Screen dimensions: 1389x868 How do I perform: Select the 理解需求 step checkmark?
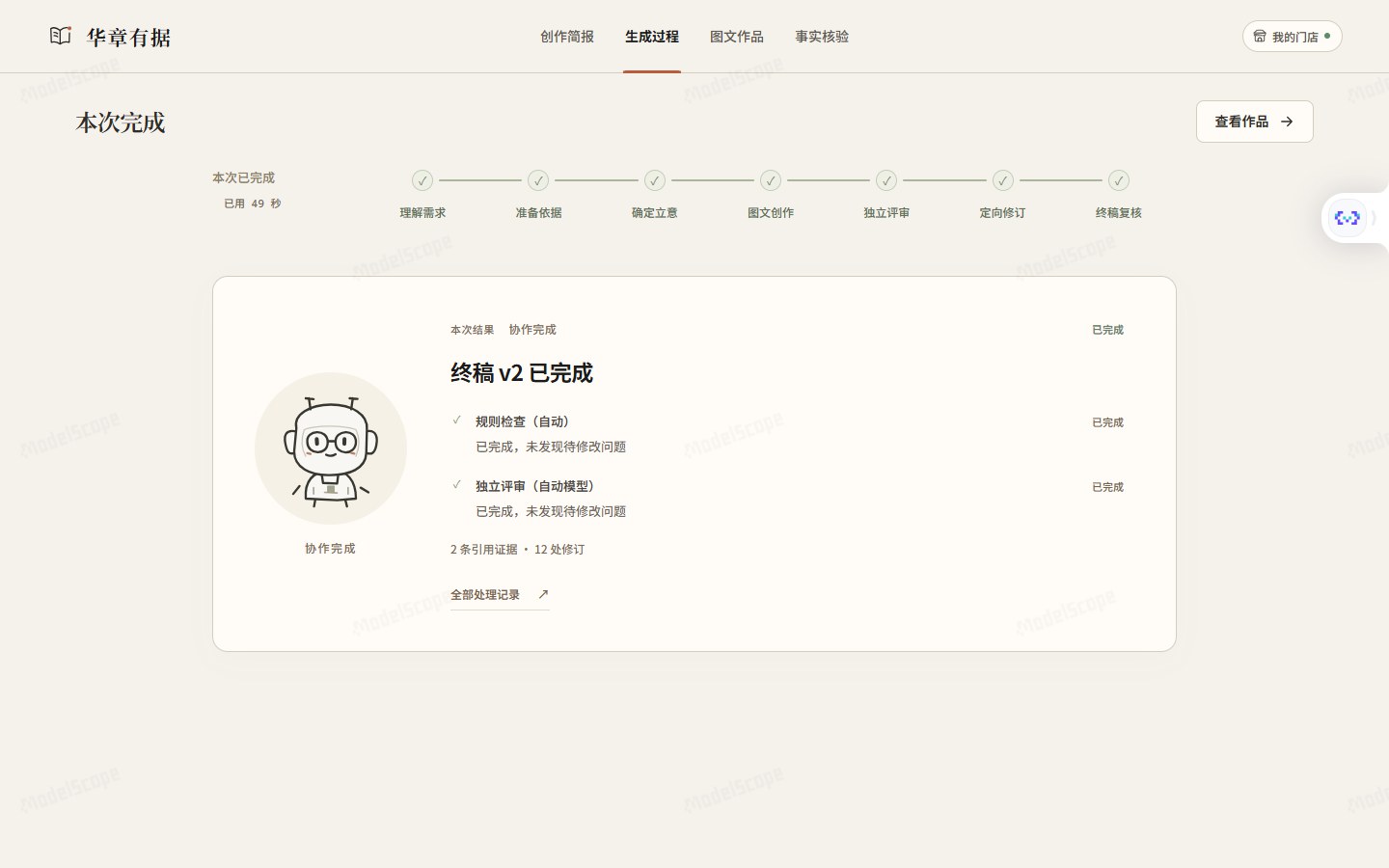[x=422, y=180]
